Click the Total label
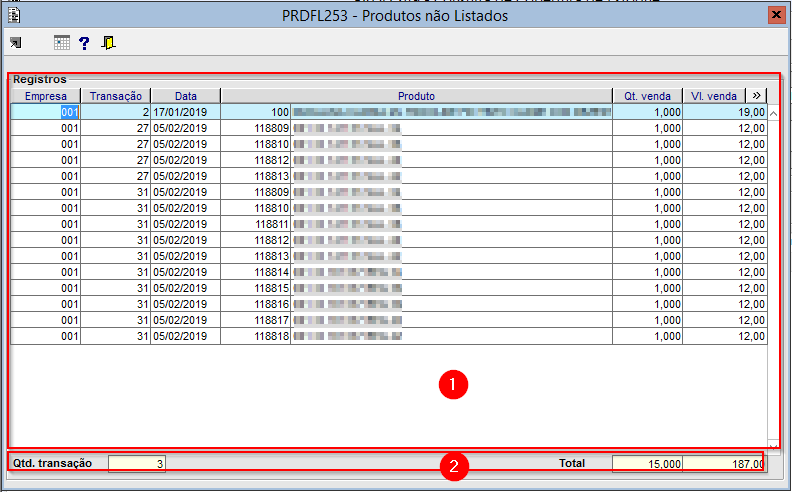 (x=572, y=463)
